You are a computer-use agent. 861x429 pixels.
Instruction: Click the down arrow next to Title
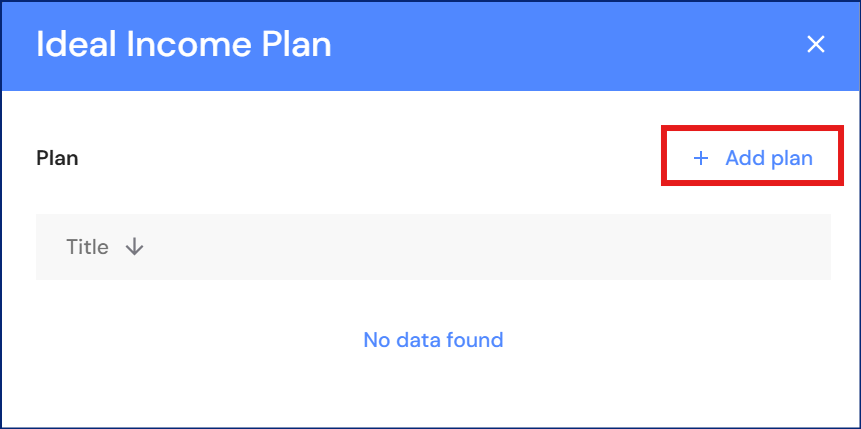point(135,247)
